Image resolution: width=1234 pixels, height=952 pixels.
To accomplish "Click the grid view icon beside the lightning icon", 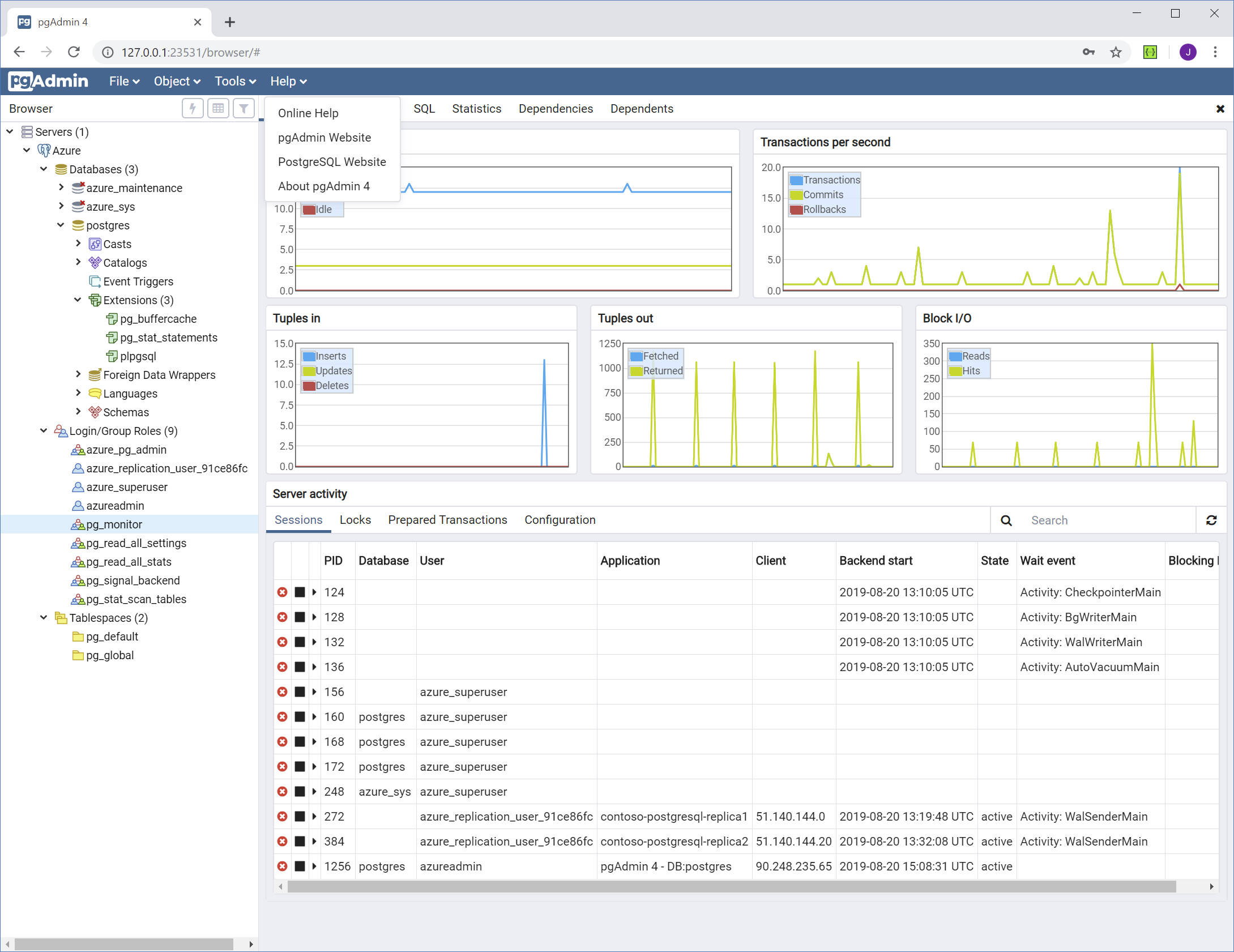I will tap(218, 108).
